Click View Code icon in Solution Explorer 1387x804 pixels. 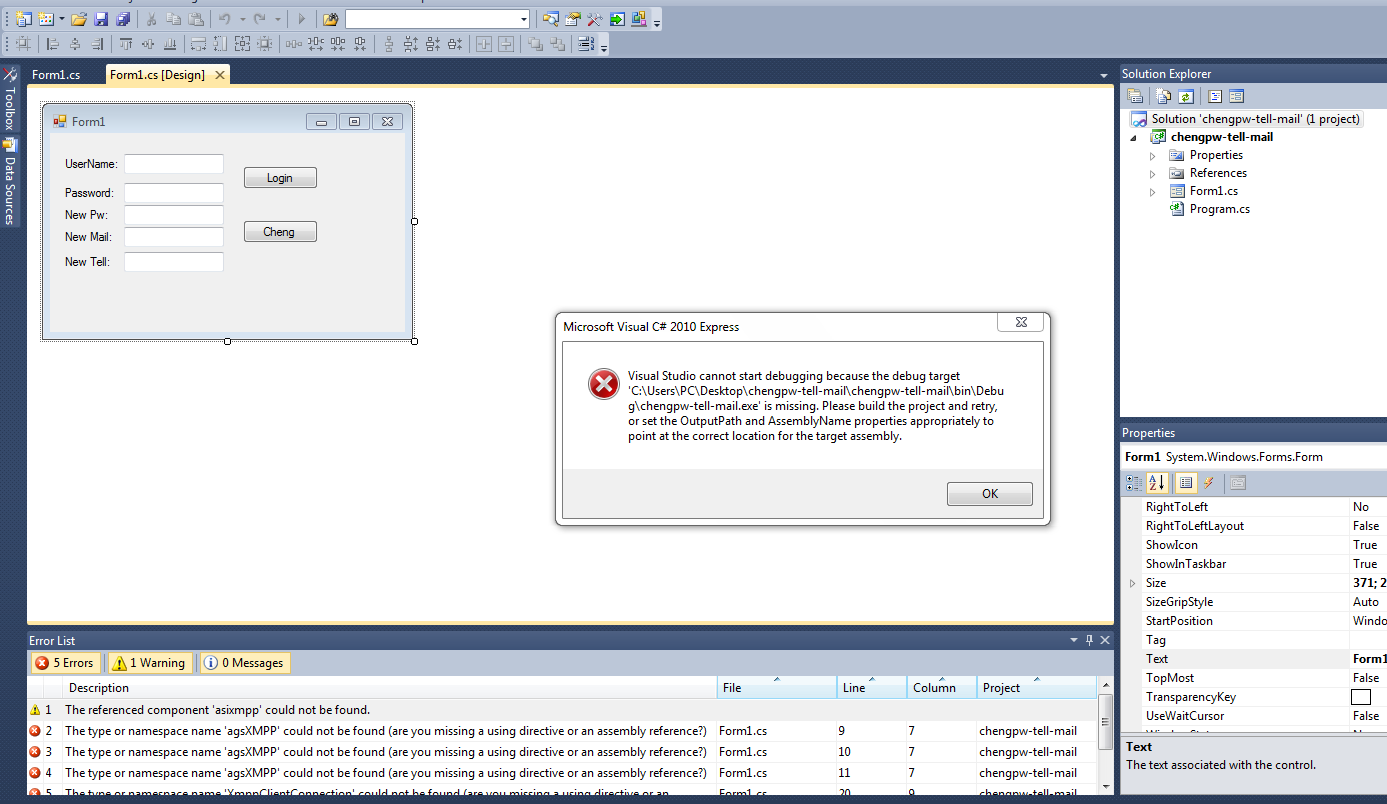(x=1215, y=97)
